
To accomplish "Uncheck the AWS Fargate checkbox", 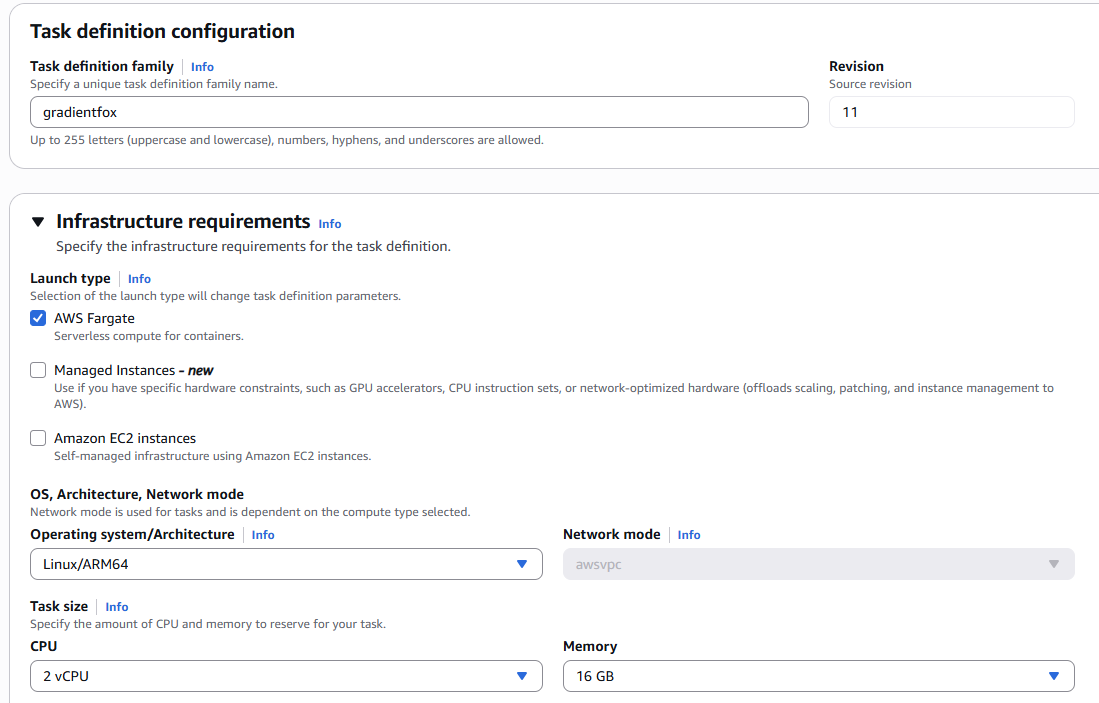I will (38, 318).
